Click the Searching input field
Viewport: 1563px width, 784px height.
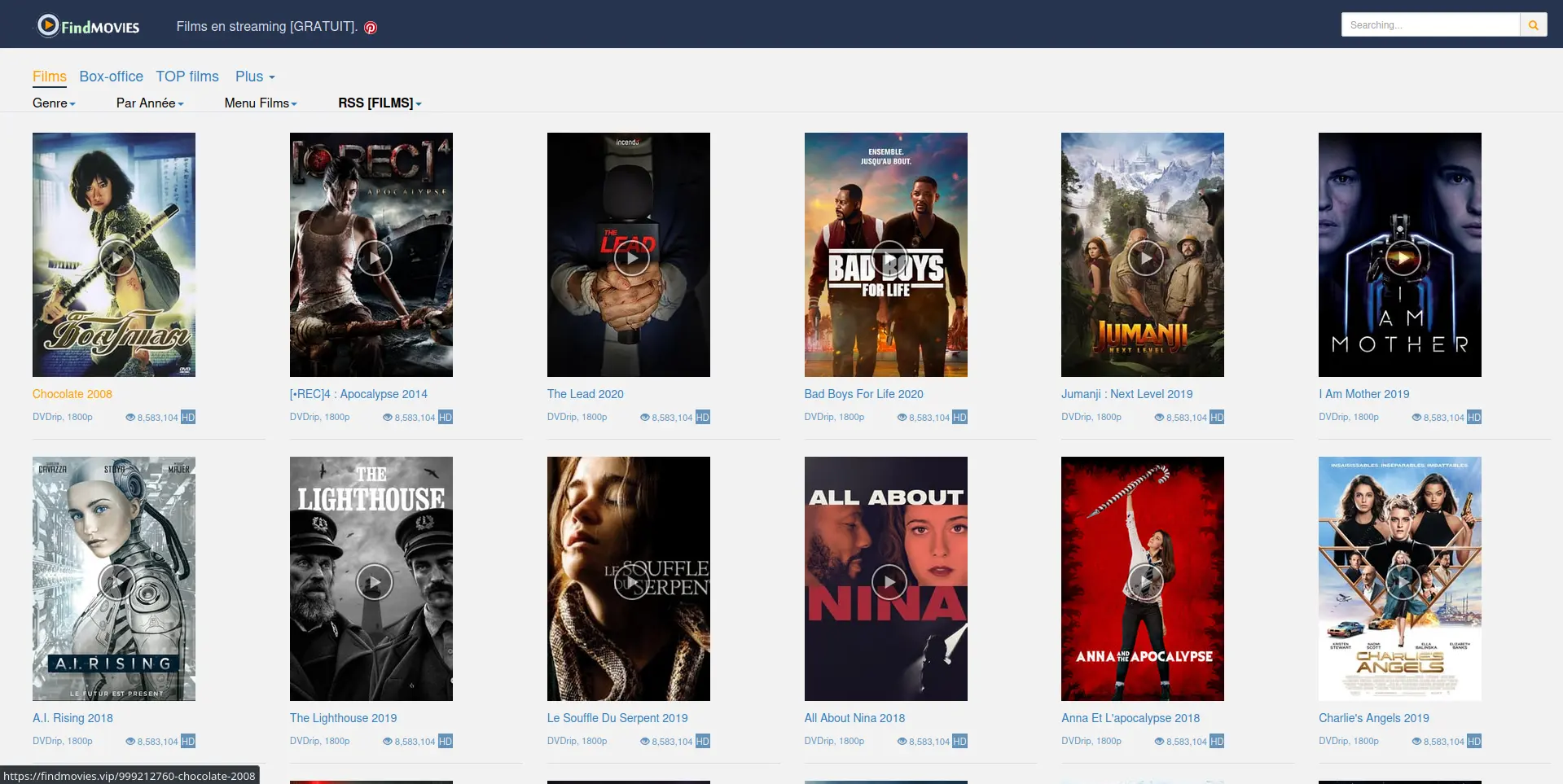[1430, 25]
